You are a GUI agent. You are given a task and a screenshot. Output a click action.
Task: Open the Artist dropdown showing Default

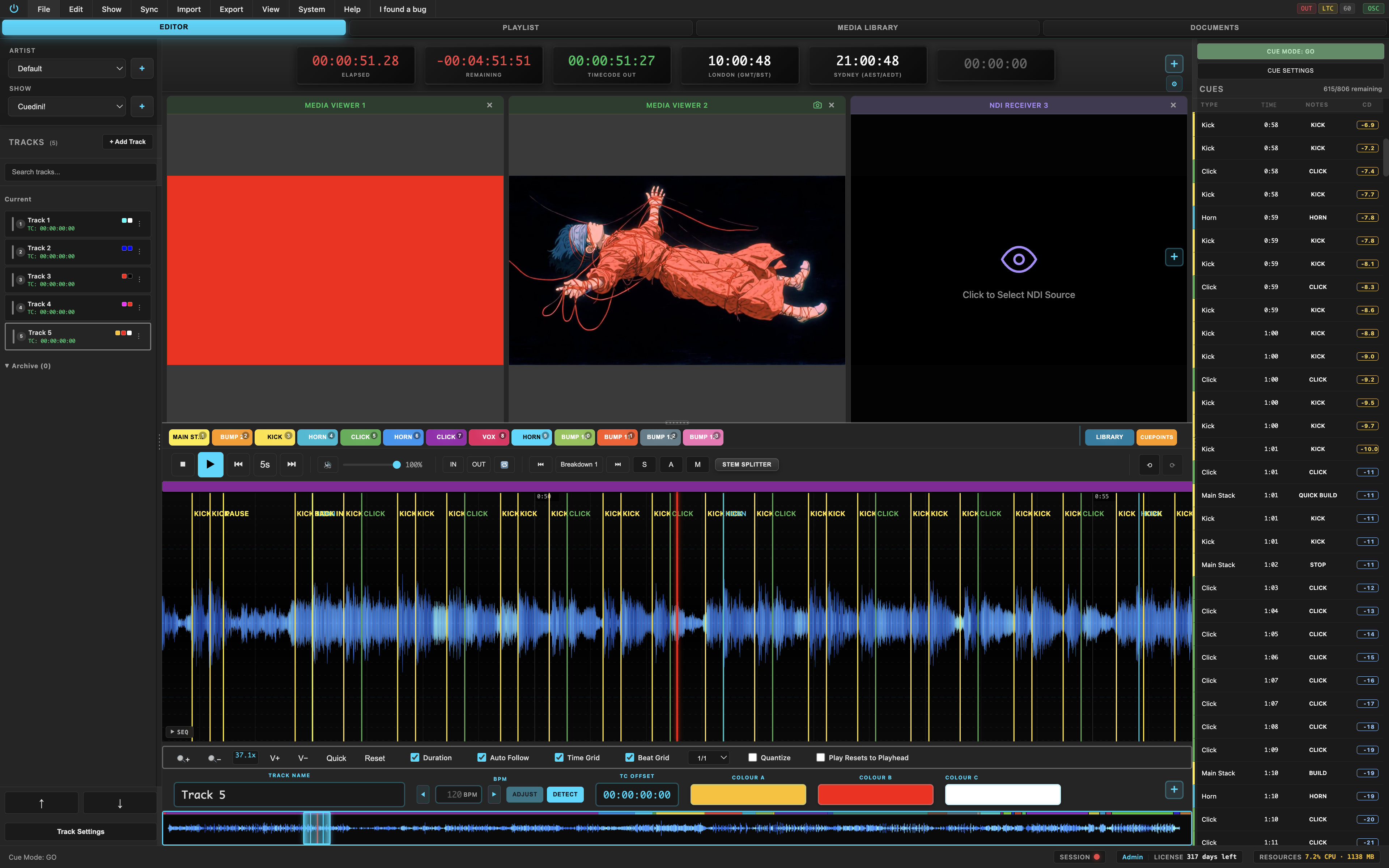(x=67, y=68)
